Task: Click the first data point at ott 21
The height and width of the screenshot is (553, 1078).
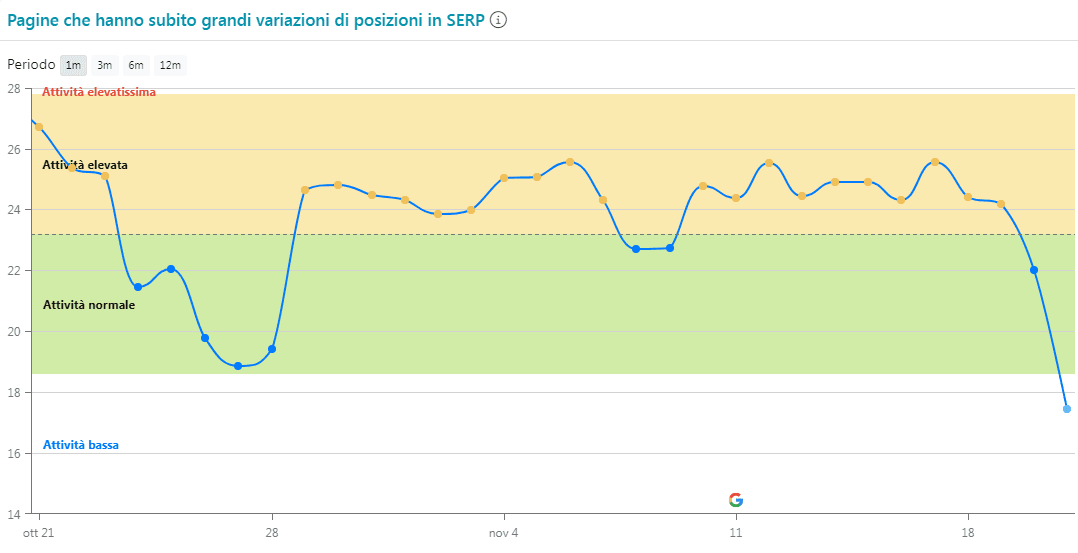Action: pos(39,127)
